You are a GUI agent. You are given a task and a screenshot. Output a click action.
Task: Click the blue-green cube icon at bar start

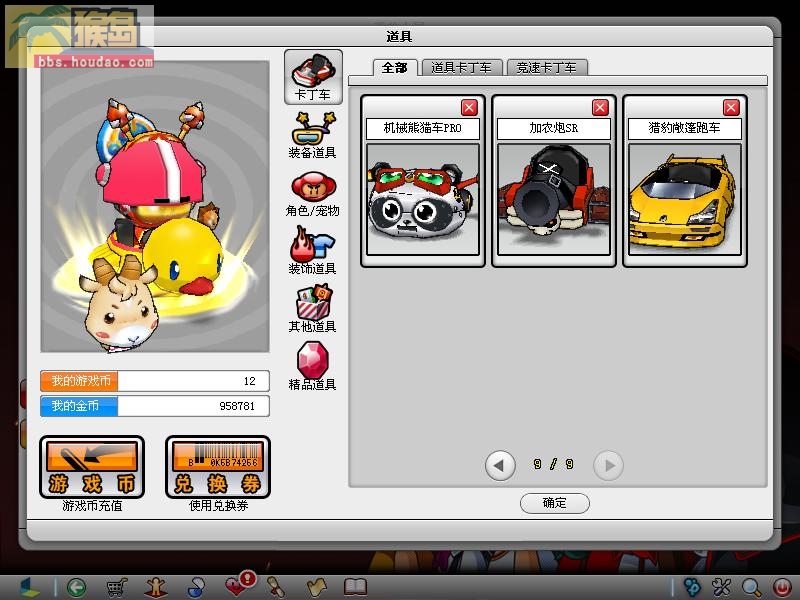30,587
